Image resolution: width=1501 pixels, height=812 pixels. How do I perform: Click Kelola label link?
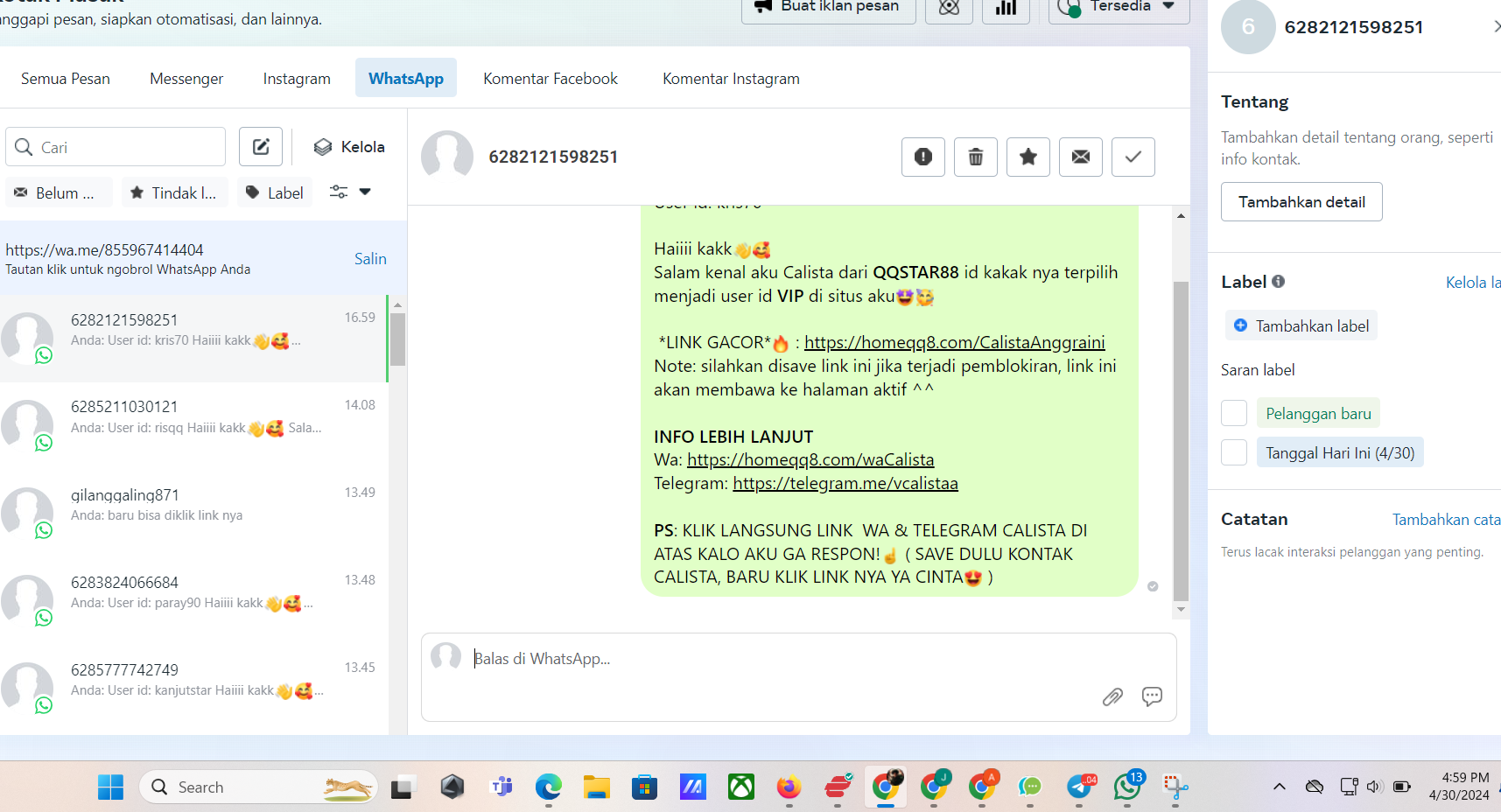click(1473, 283)
